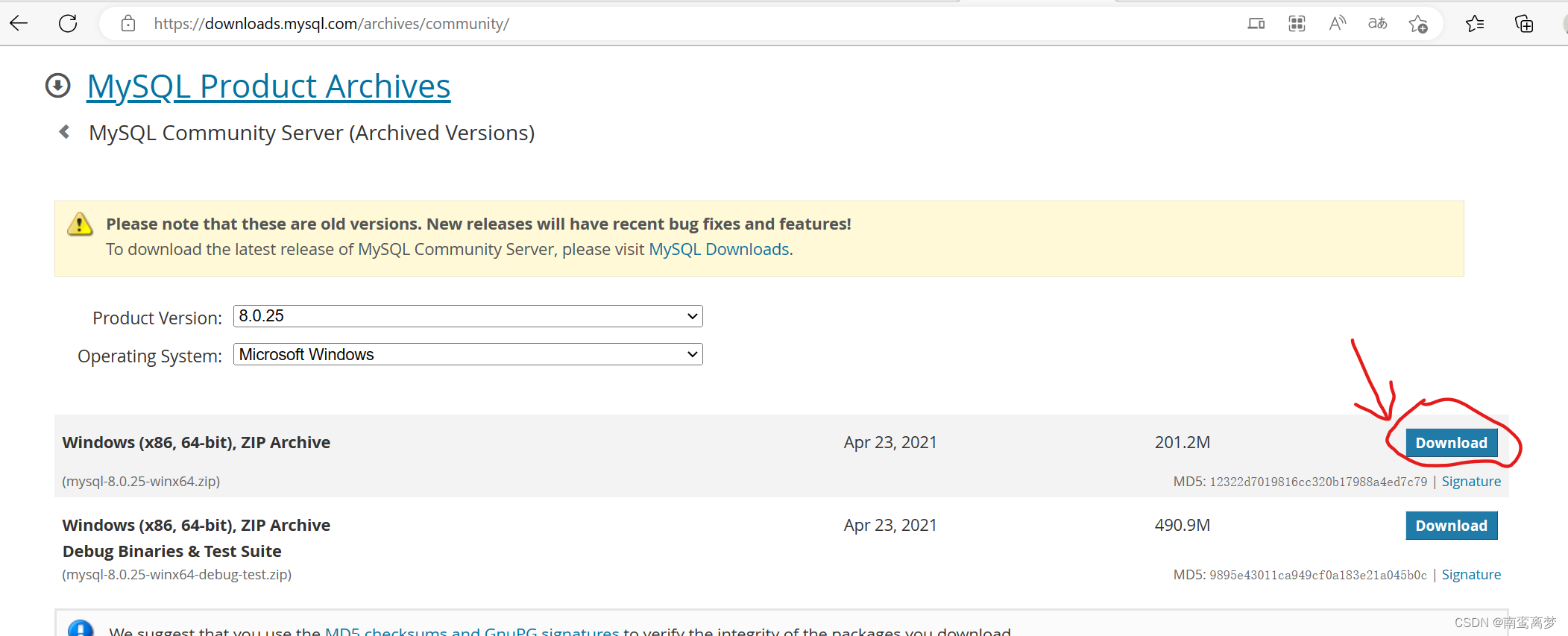The image size is (1568, 636).
Task: Click the 'Operating System:' label
Action: [150, 356]
